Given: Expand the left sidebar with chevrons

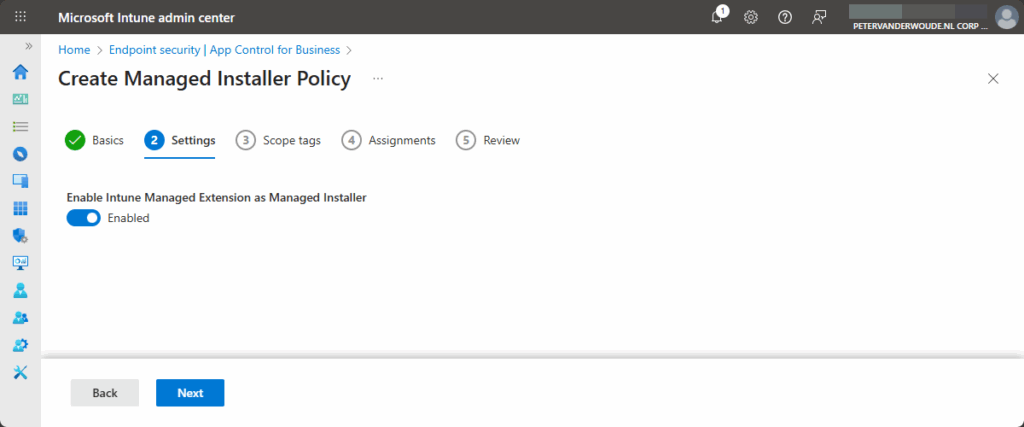Looking at the screenshot, I should [x=29, y=47].
